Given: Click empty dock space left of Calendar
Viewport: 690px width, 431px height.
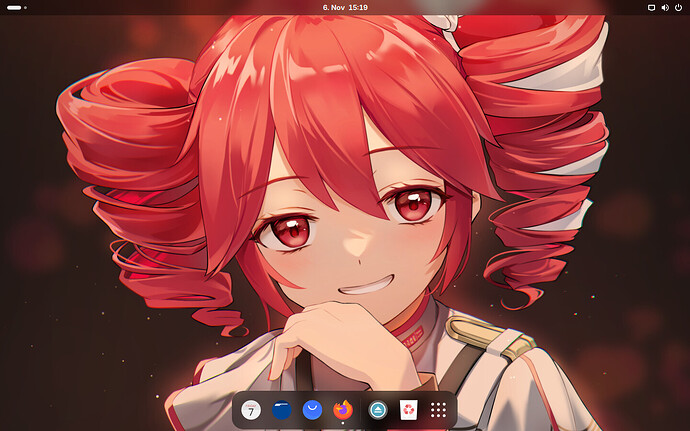Looking at the screenshot, I should (x=237, y=409).
